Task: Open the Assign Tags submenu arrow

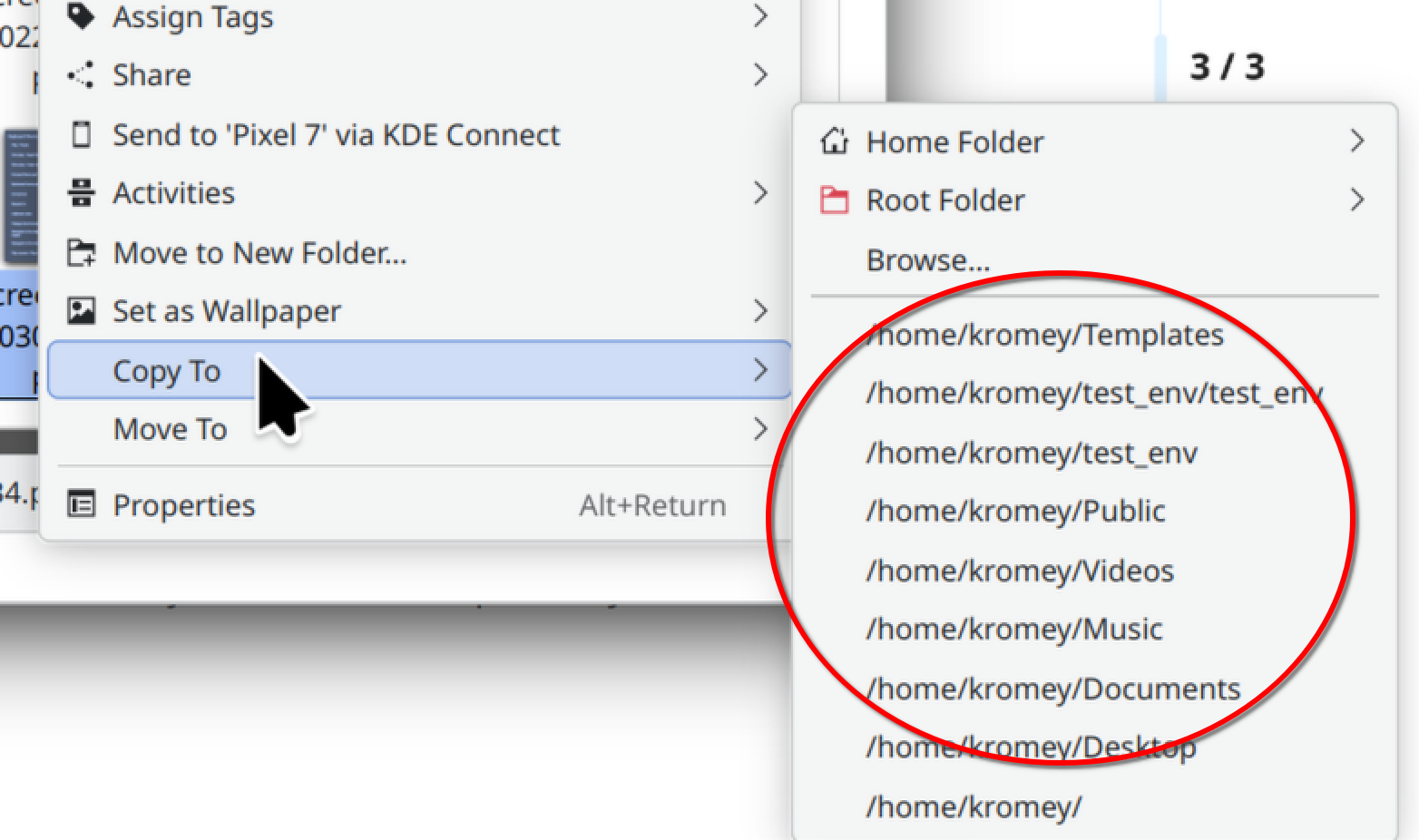Action: click(x=760, y=15)
